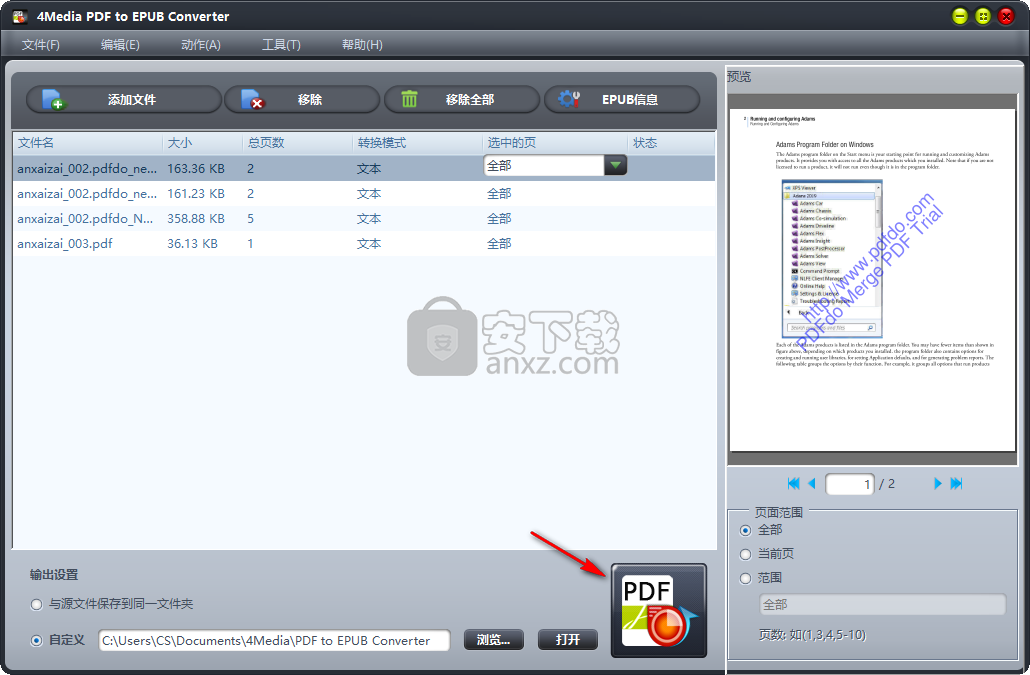1030x675 pixels.
Task: Click the output path text field
Action: (x=275, y=640)
